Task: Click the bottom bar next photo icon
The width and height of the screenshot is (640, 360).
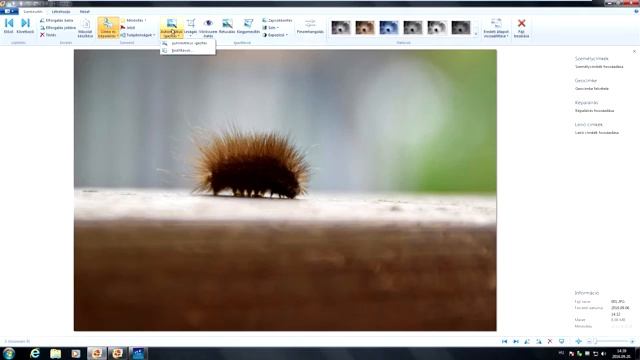Action: 516,341
